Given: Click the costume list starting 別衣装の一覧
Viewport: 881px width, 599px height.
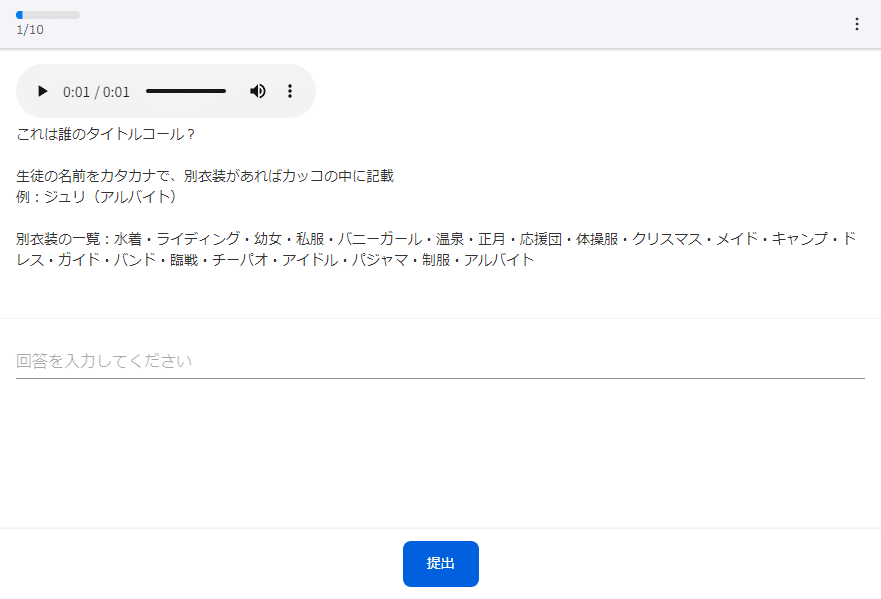Looking at the screenshot, I should 436,249.
